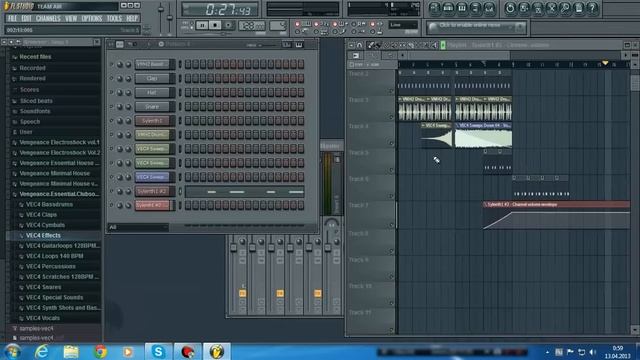The image size is (640, 360).
Task: Click the undo history round toolbar icon
Action: pyautogui.click(x=510, y=8)
